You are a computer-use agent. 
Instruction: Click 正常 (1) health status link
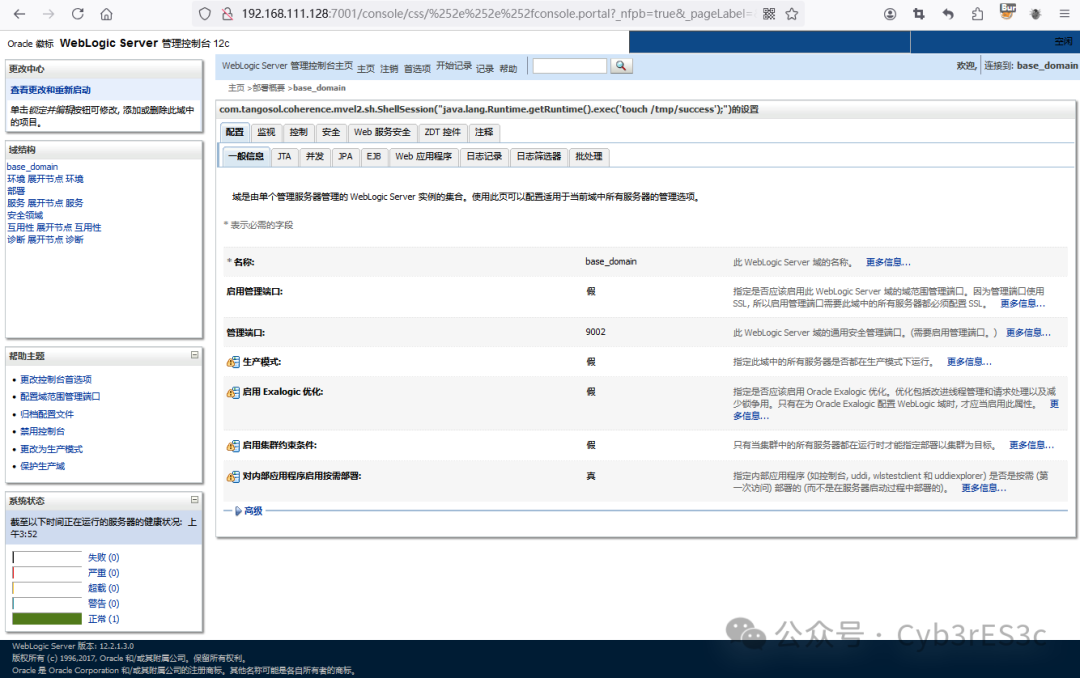click(103, 619)
